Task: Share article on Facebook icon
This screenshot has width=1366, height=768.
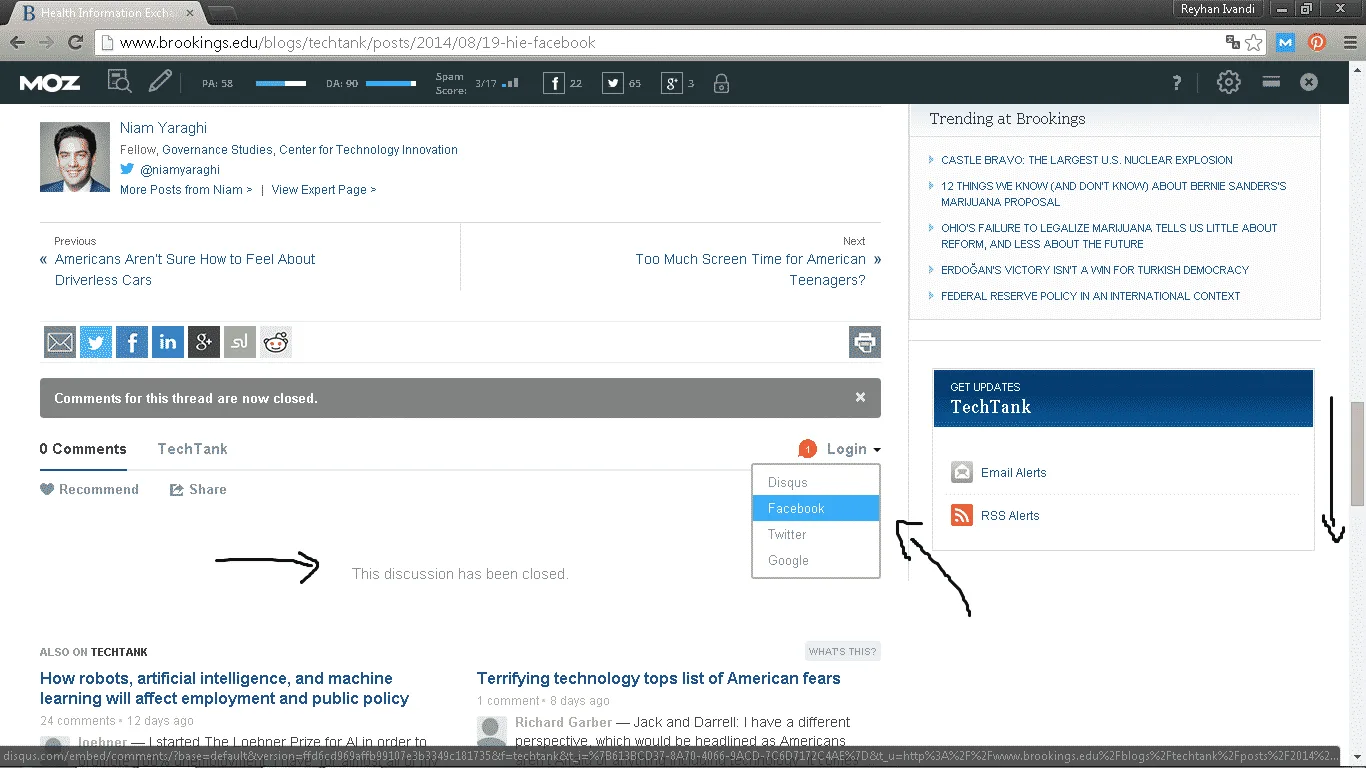Action: point(132,342)
